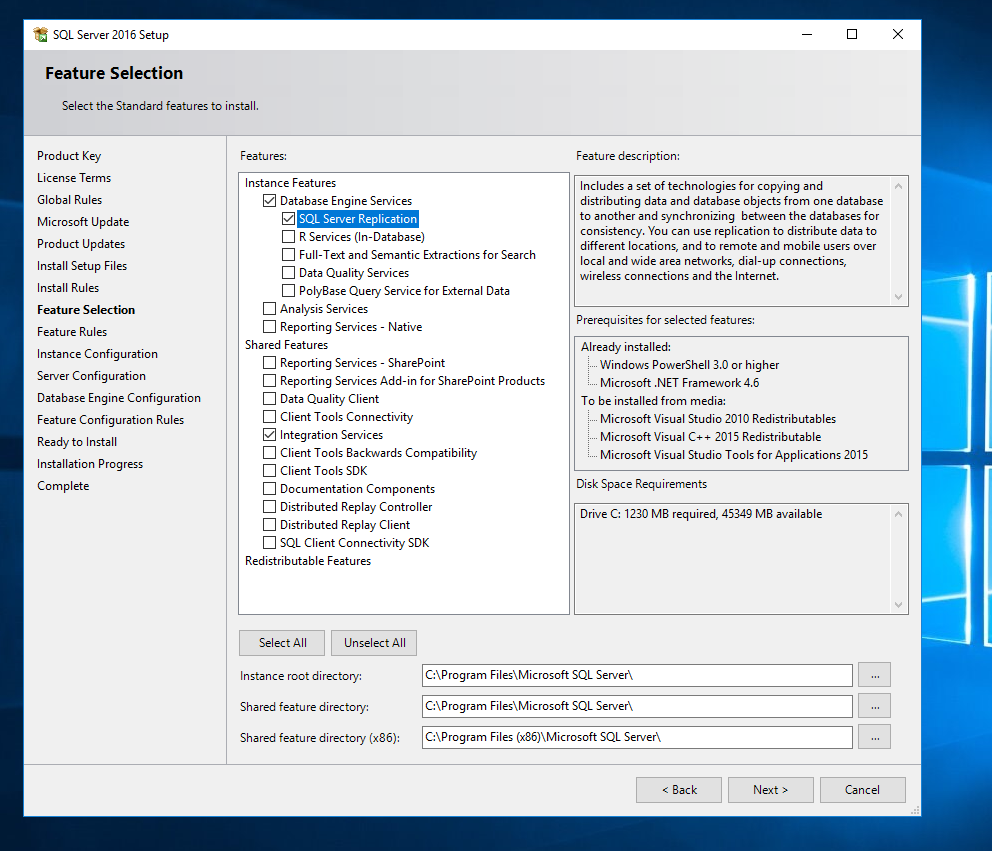The image size is (992, 851).
Task: Click the Unselect All button
Action: coord(373,642)
